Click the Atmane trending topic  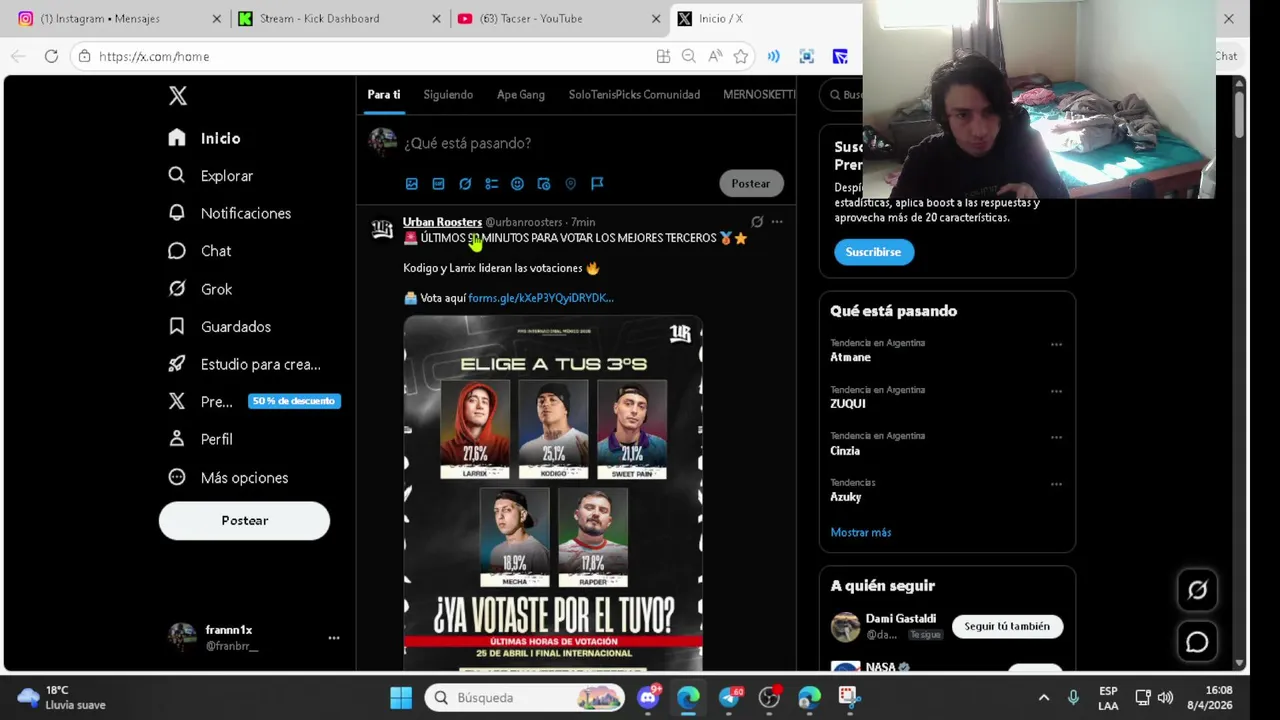point(850,357)
